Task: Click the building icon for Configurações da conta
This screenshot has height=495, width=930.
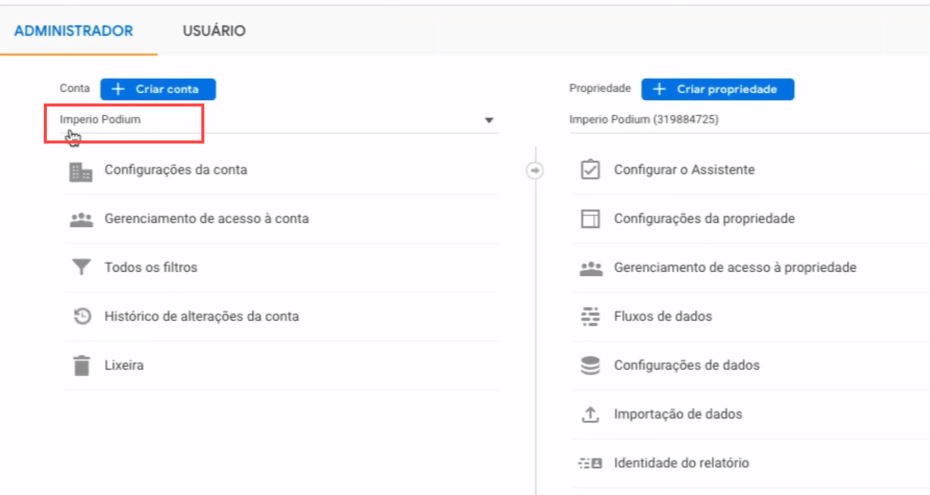Action: (x=80, y=171)
